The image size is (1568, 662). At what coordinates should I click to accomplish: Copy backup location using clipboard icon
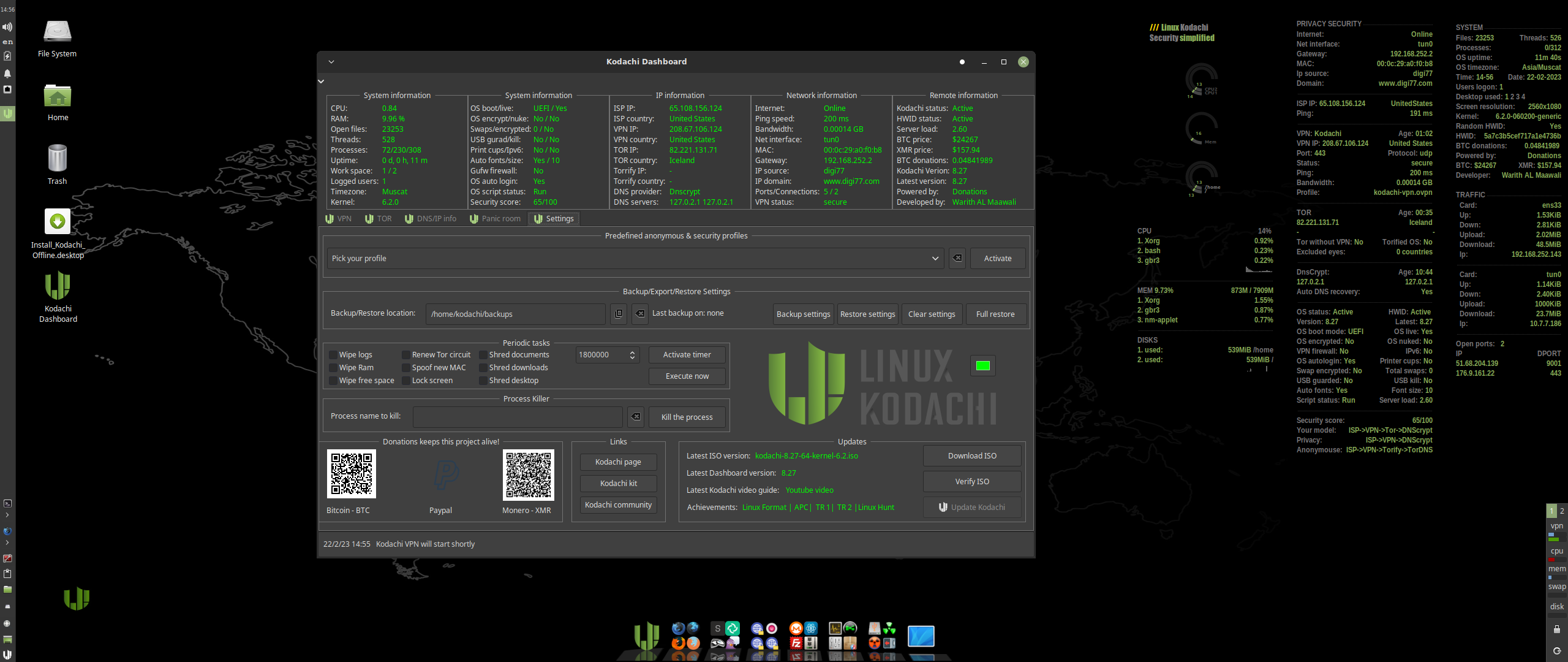point(619,314)
